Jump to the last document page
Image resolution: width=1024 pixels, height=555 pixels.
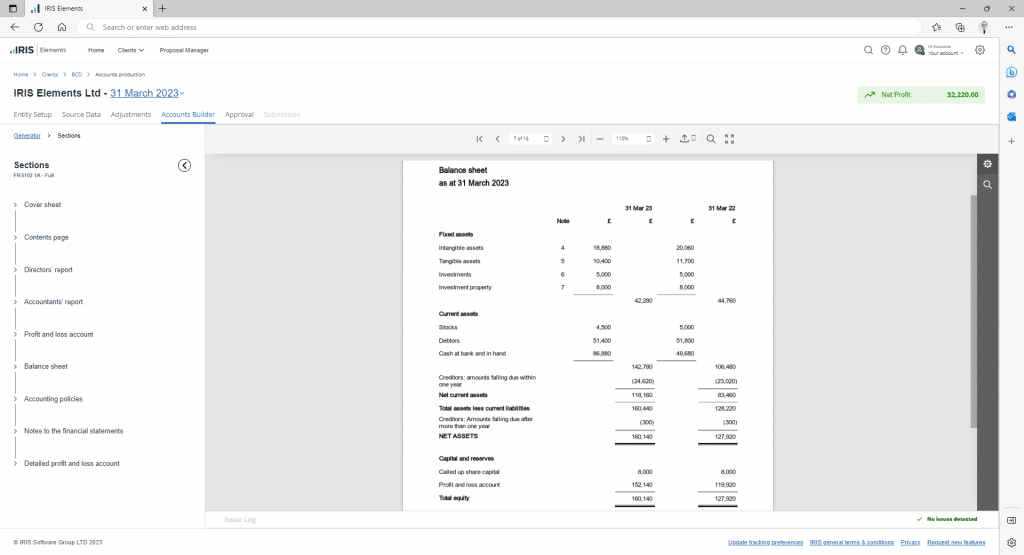(x=581, y=139)
